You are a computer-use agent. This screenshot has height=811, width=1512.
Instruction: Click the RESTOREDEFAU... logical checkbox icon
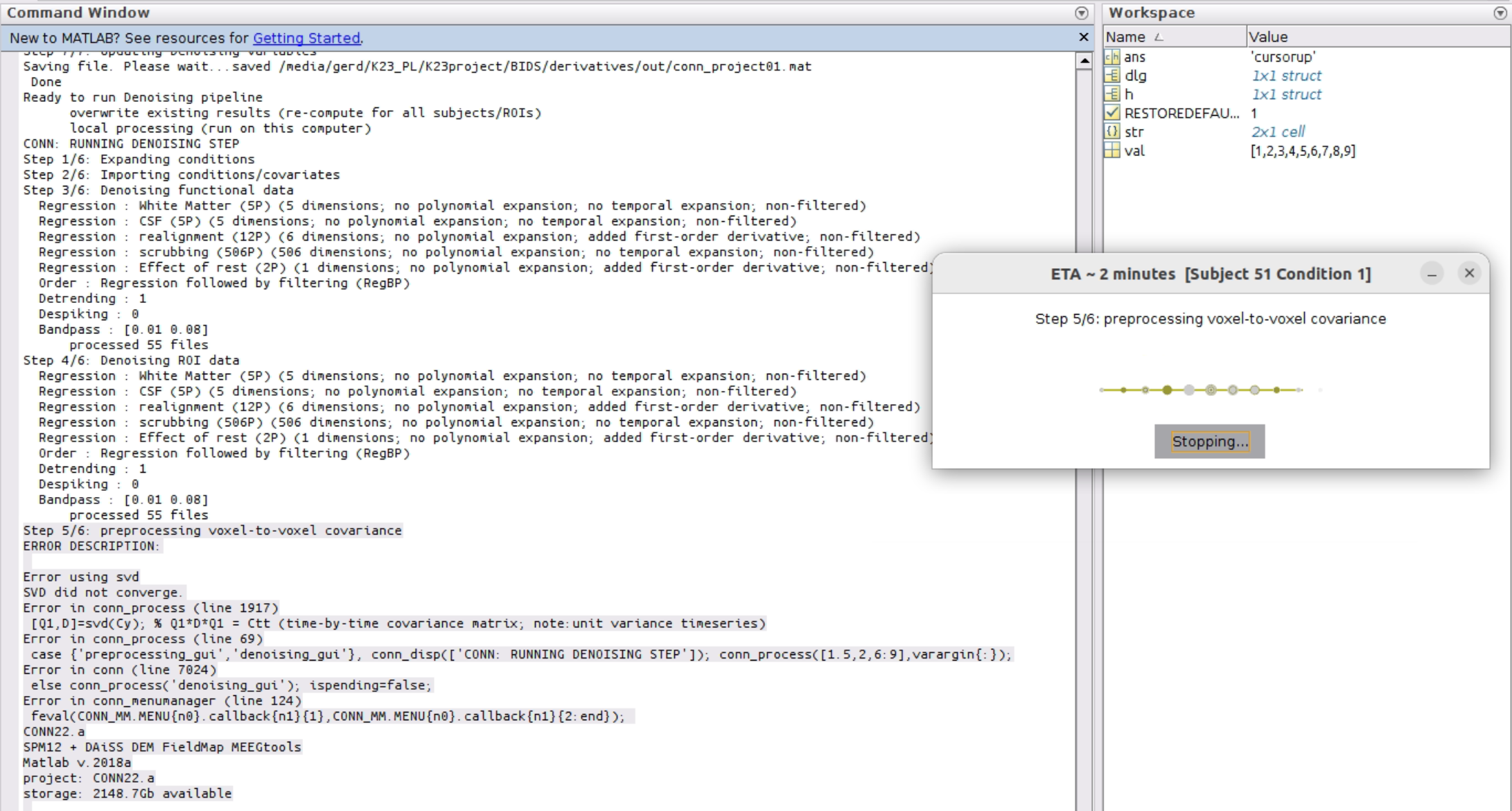coord(1112,113)
